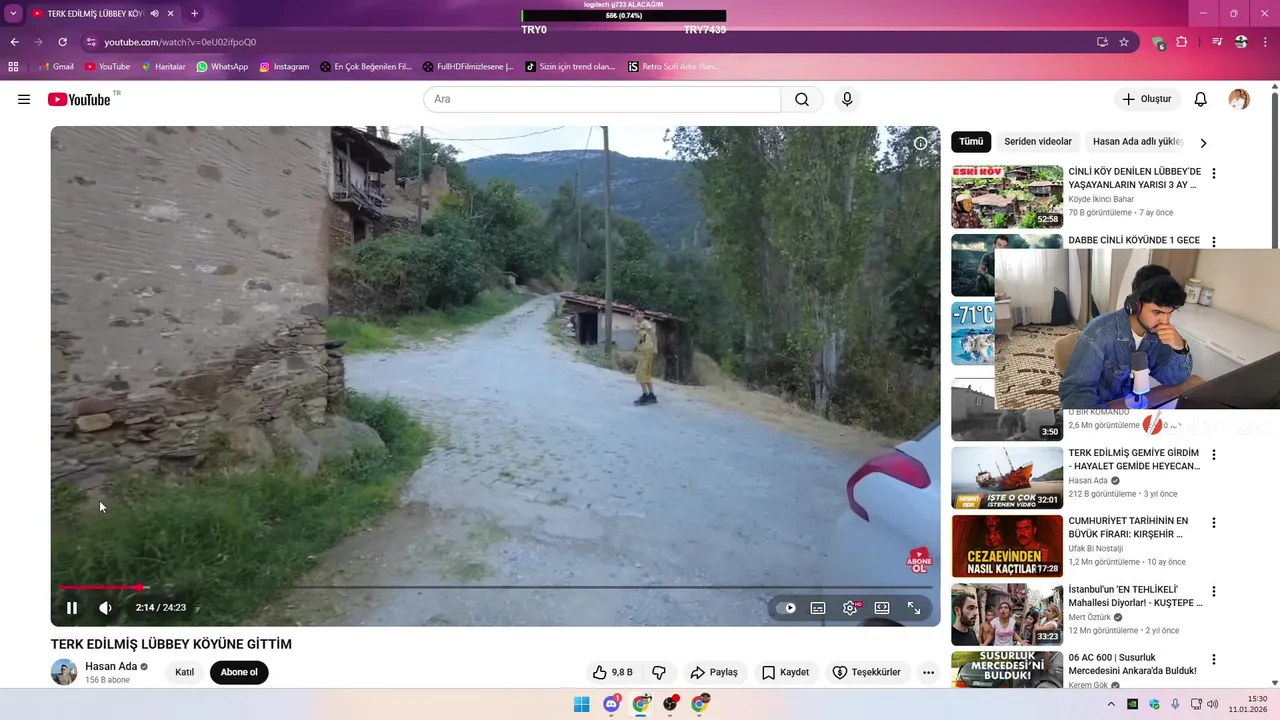The image size is (1280, 720).
Task: Click the Teşekkürler thanks button
Action: 867,672
